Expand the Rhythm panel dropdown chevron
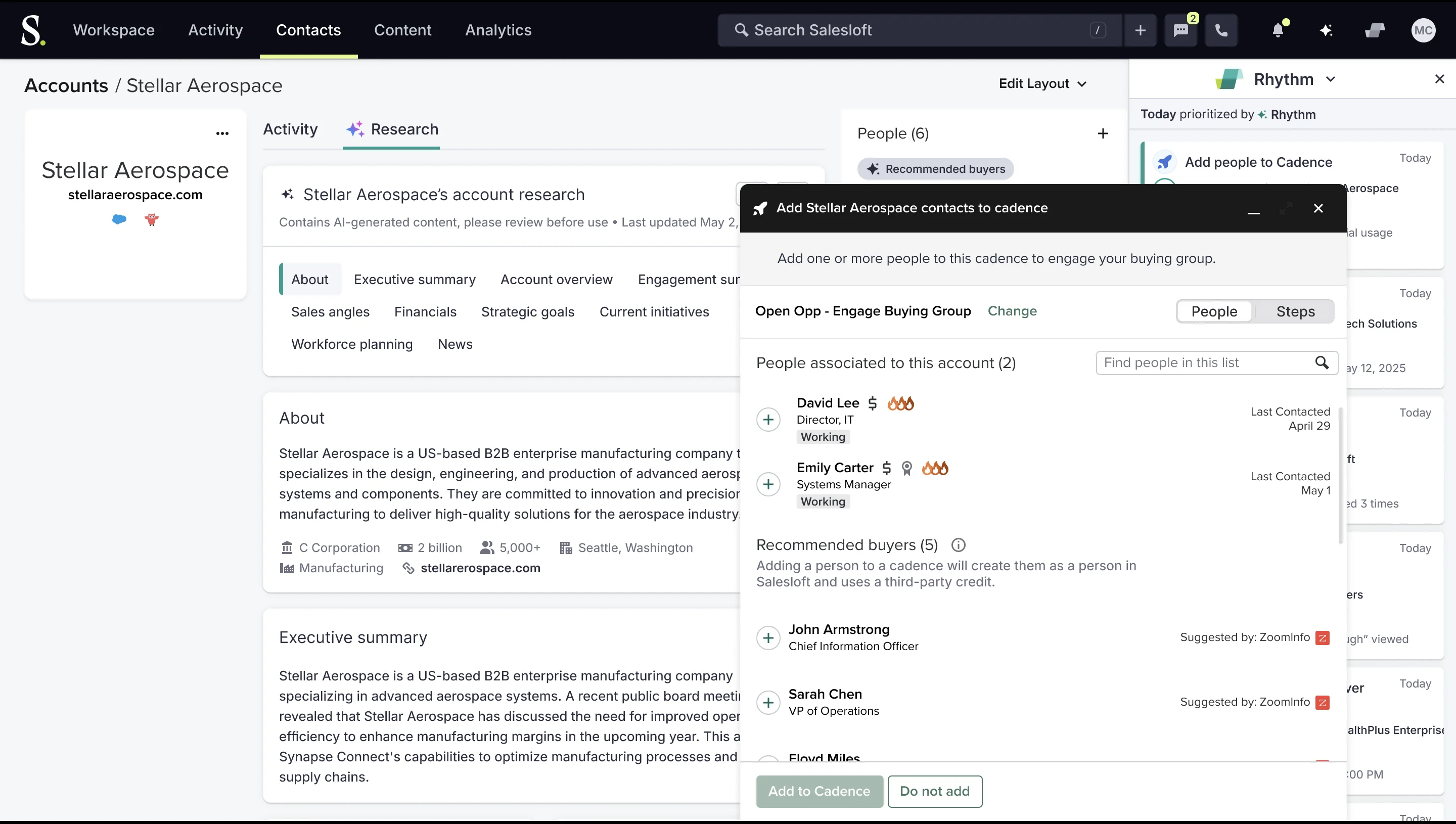This screenshot has height=824, width=1456. pos(1331,79)
